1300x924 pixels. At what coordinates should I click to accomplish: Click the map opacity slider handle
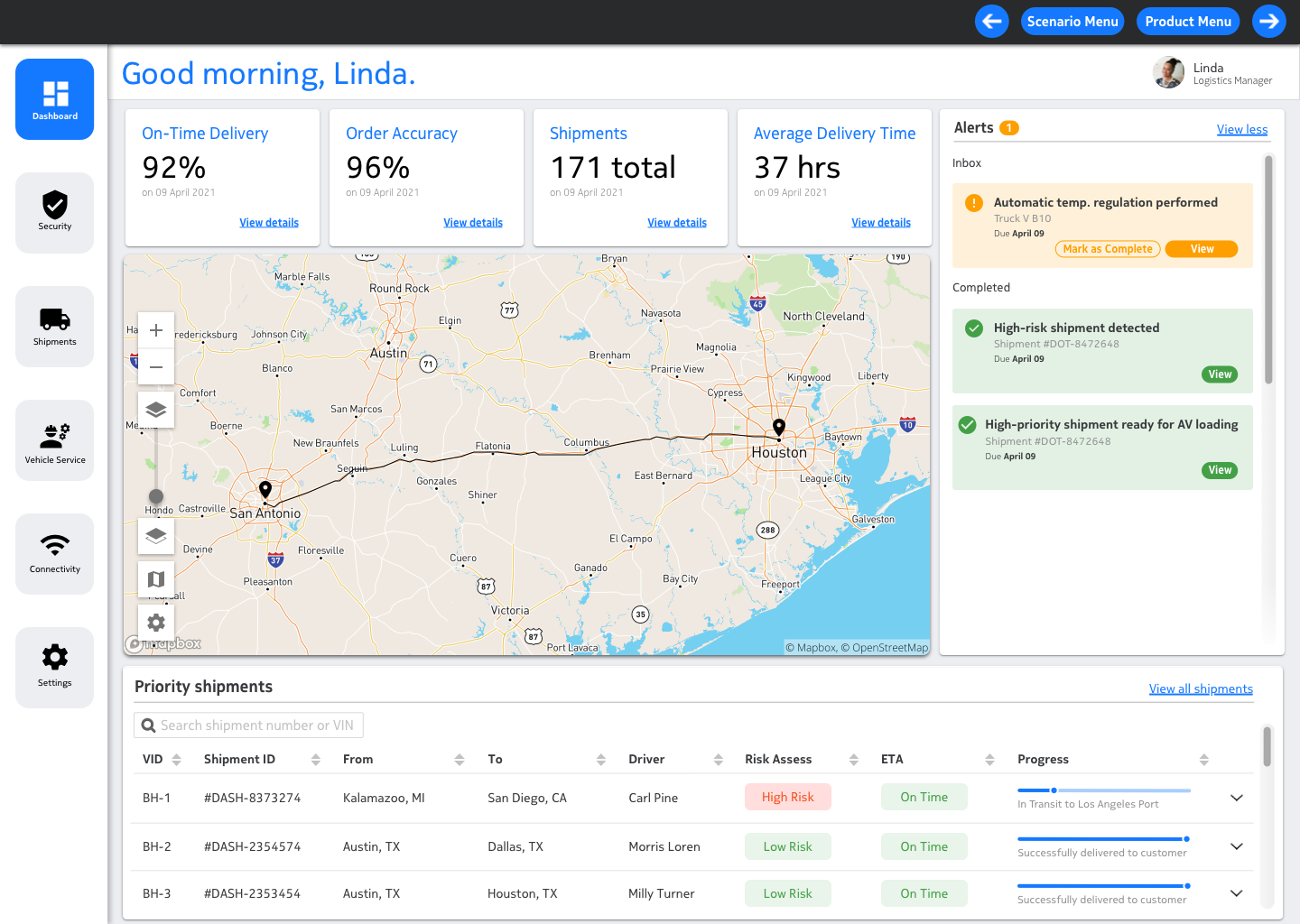(x=156, y=496)
